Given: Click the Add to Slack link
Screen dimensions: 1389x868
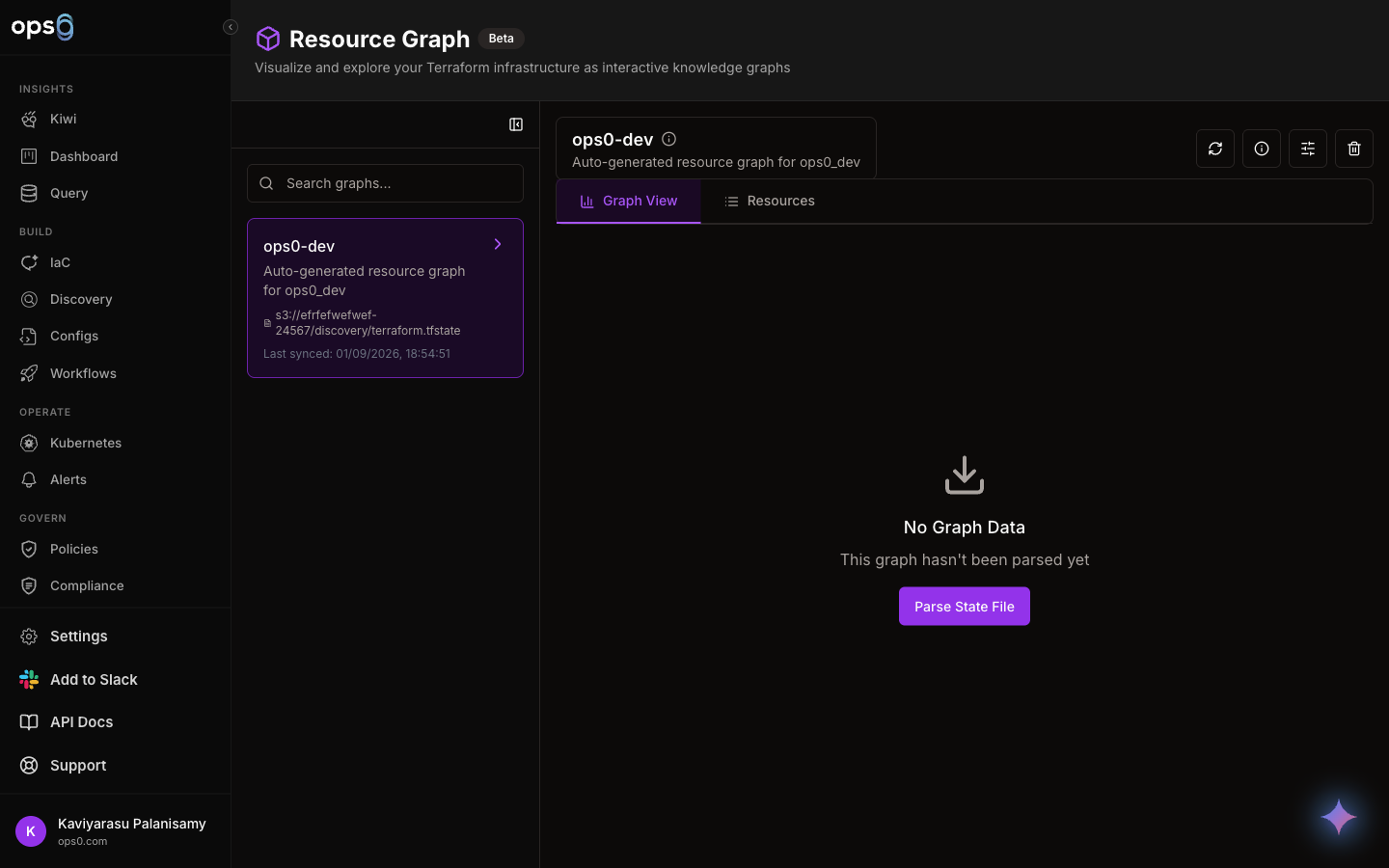Looking at the screenshot, I should (x=115, y=679).
